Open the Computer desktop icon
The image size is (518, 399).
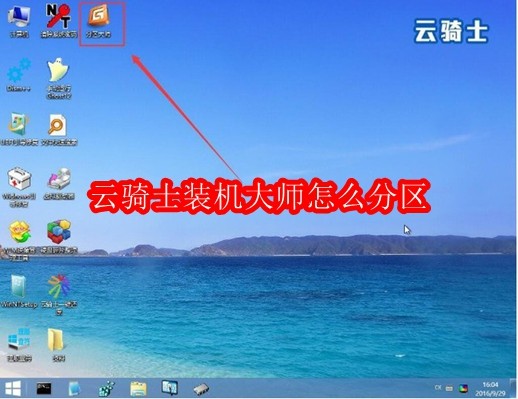pyautogui.click(x=19, y=21)
